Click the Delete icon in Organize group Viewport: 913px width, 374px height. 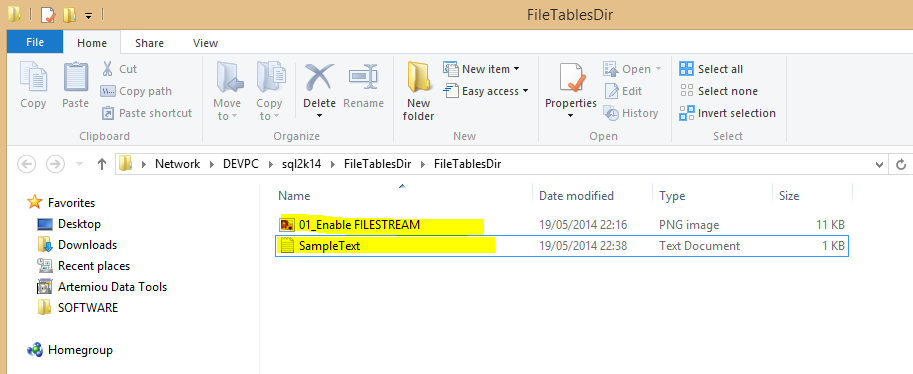(x=319, y=77)
